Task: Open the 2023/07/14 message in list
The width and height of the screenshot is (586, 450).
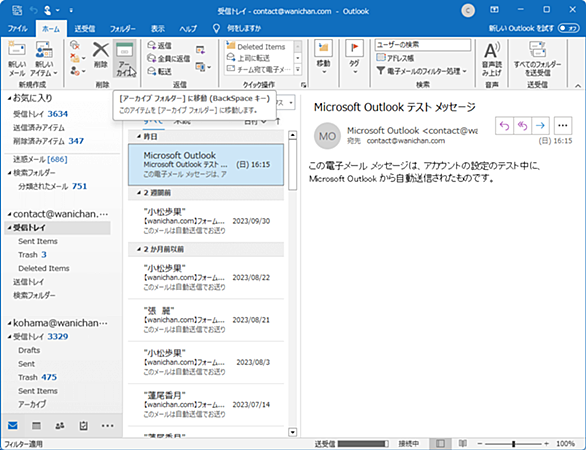Action: pos(206,405)
